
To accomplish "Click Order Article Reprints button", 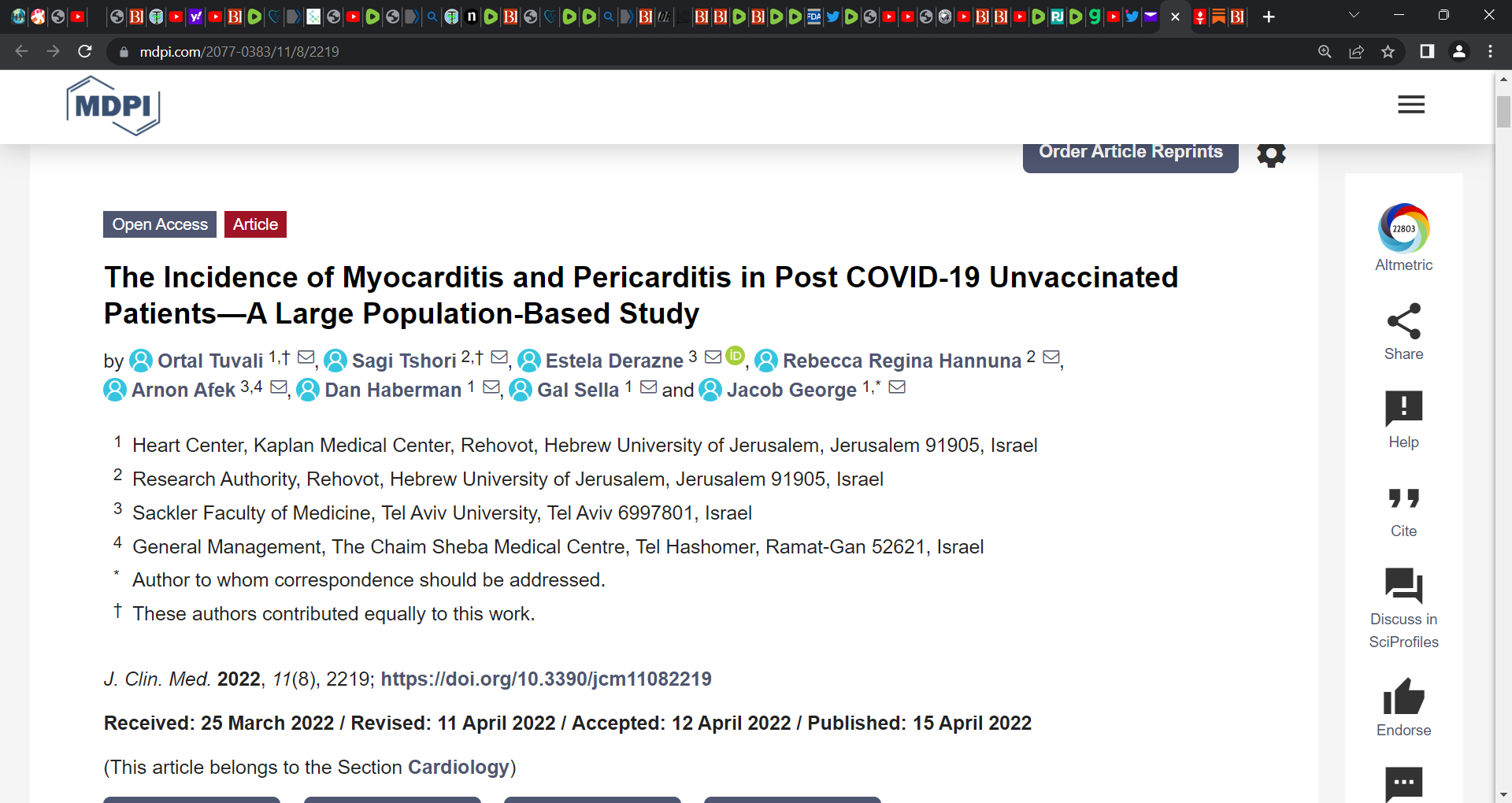I will coord(1130,156).
